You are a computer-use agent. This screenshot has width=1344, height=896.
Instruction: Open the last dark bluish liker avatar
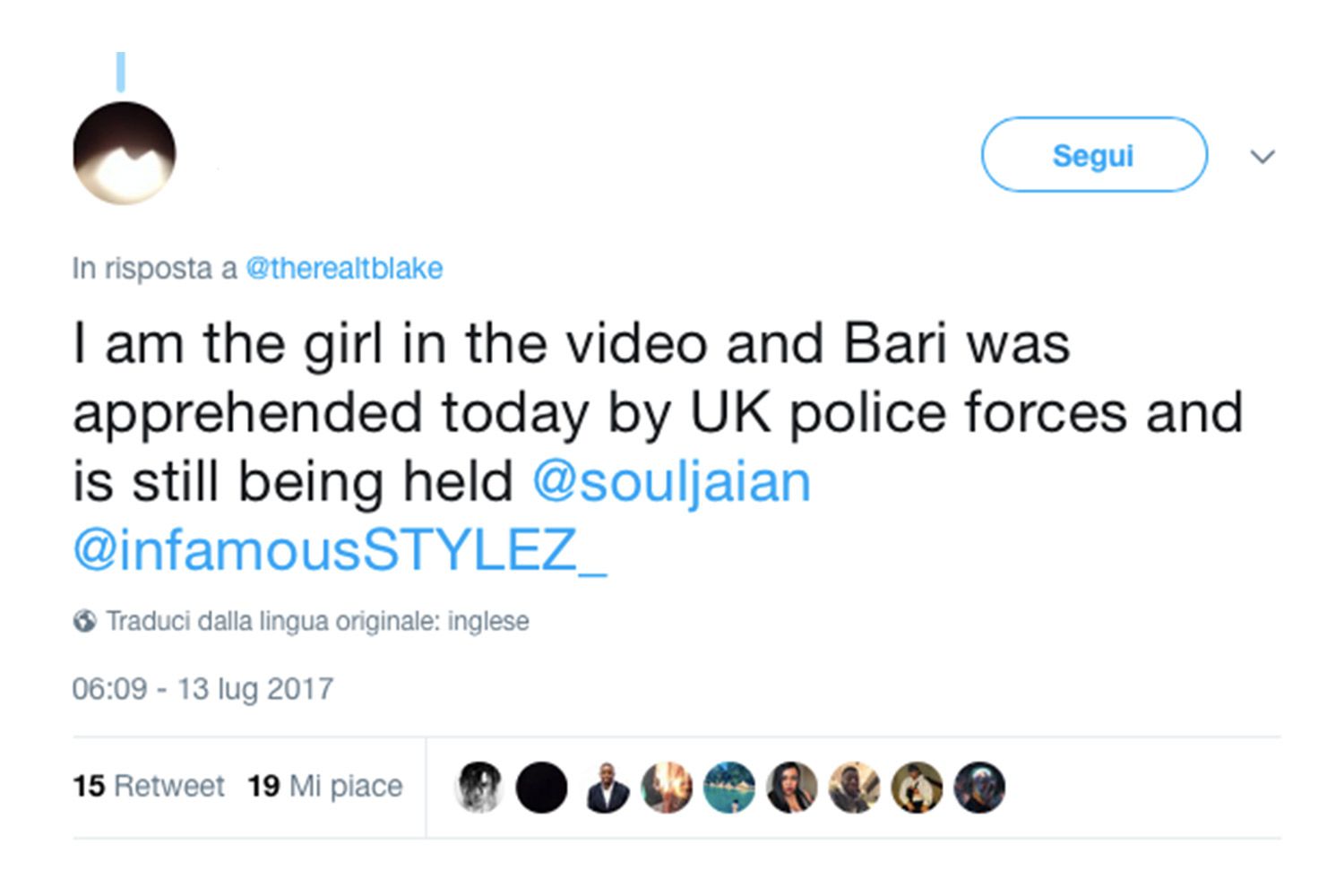pyautogui.click(x=979, y=788)
